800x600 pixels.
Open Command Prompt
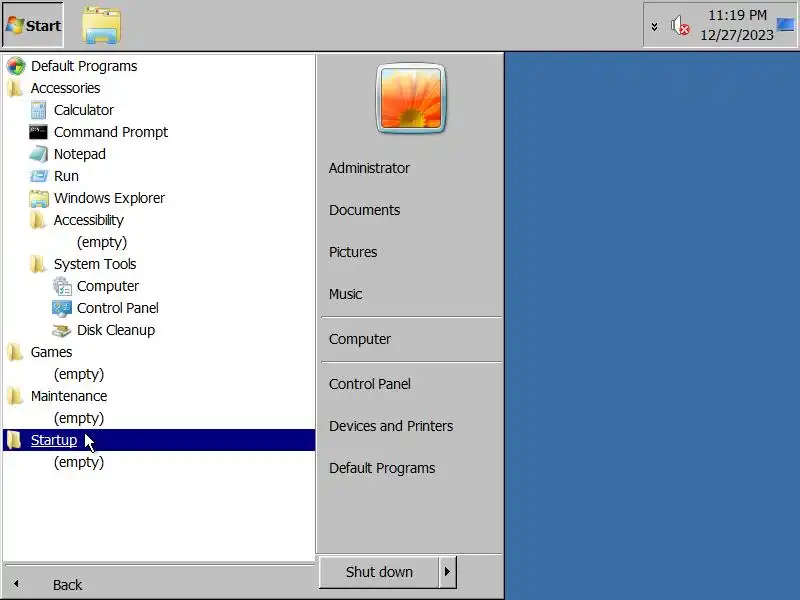pyautogui.click(x=111, y=132)
